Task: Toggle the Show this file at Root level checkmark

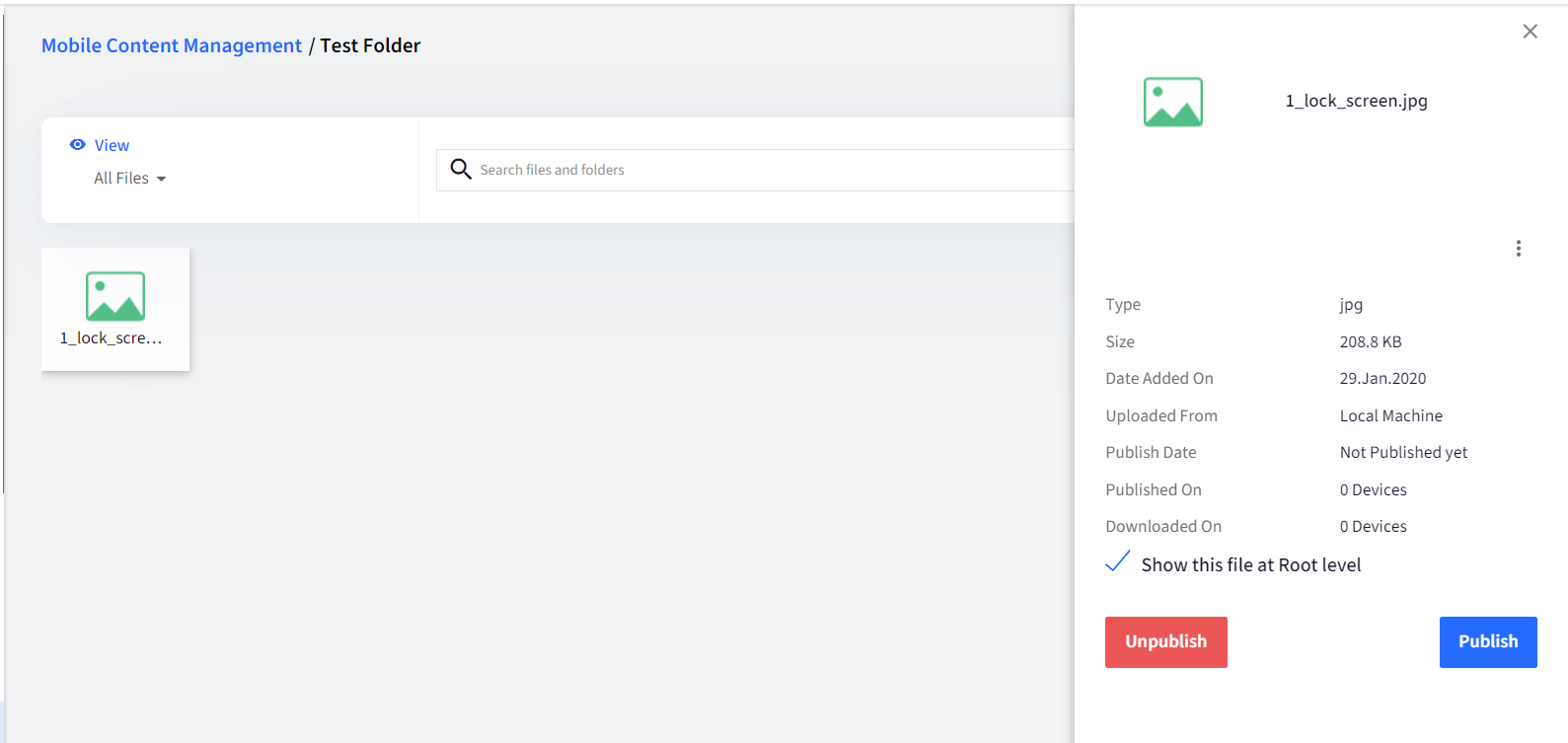Action: (x=1118, y=562)
